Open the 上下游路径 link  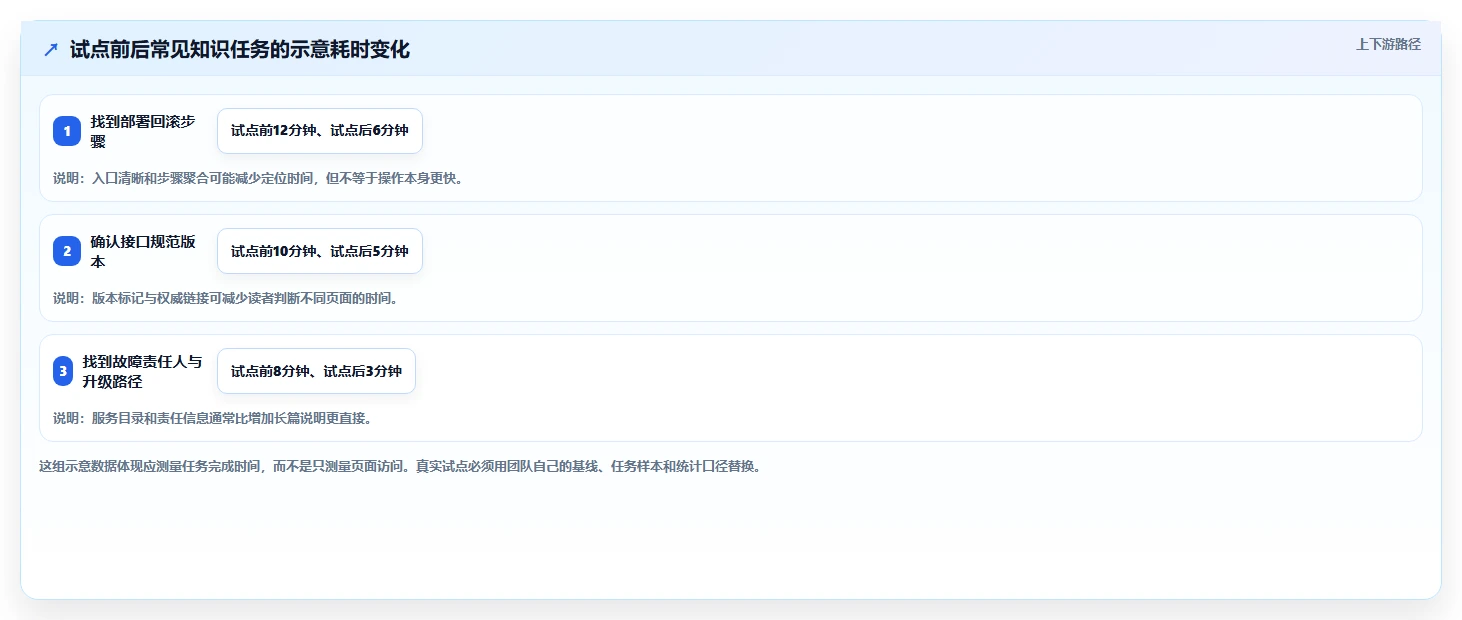coord(1388,44)
